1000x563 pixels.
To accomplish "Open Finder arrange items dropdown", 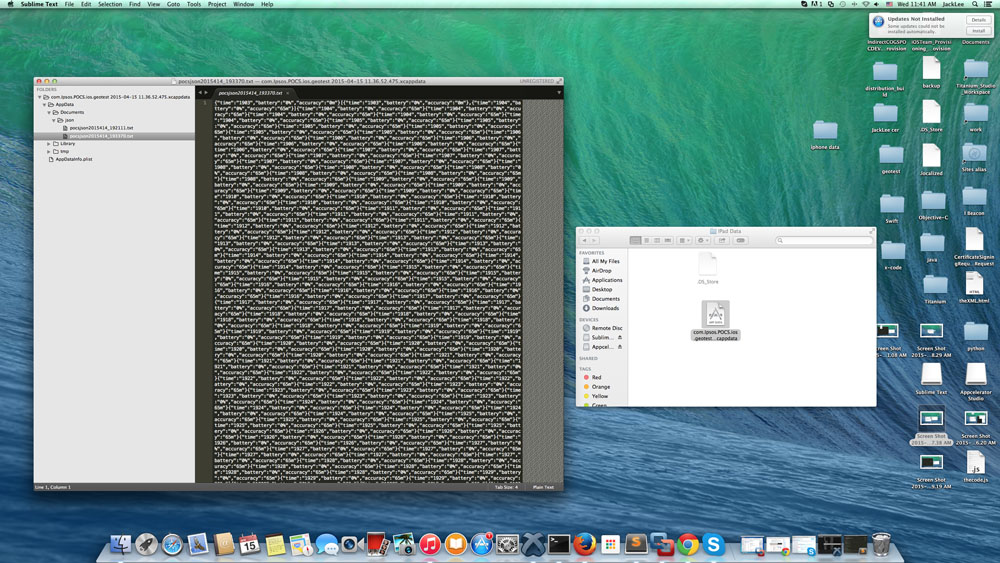I will 684,240.
